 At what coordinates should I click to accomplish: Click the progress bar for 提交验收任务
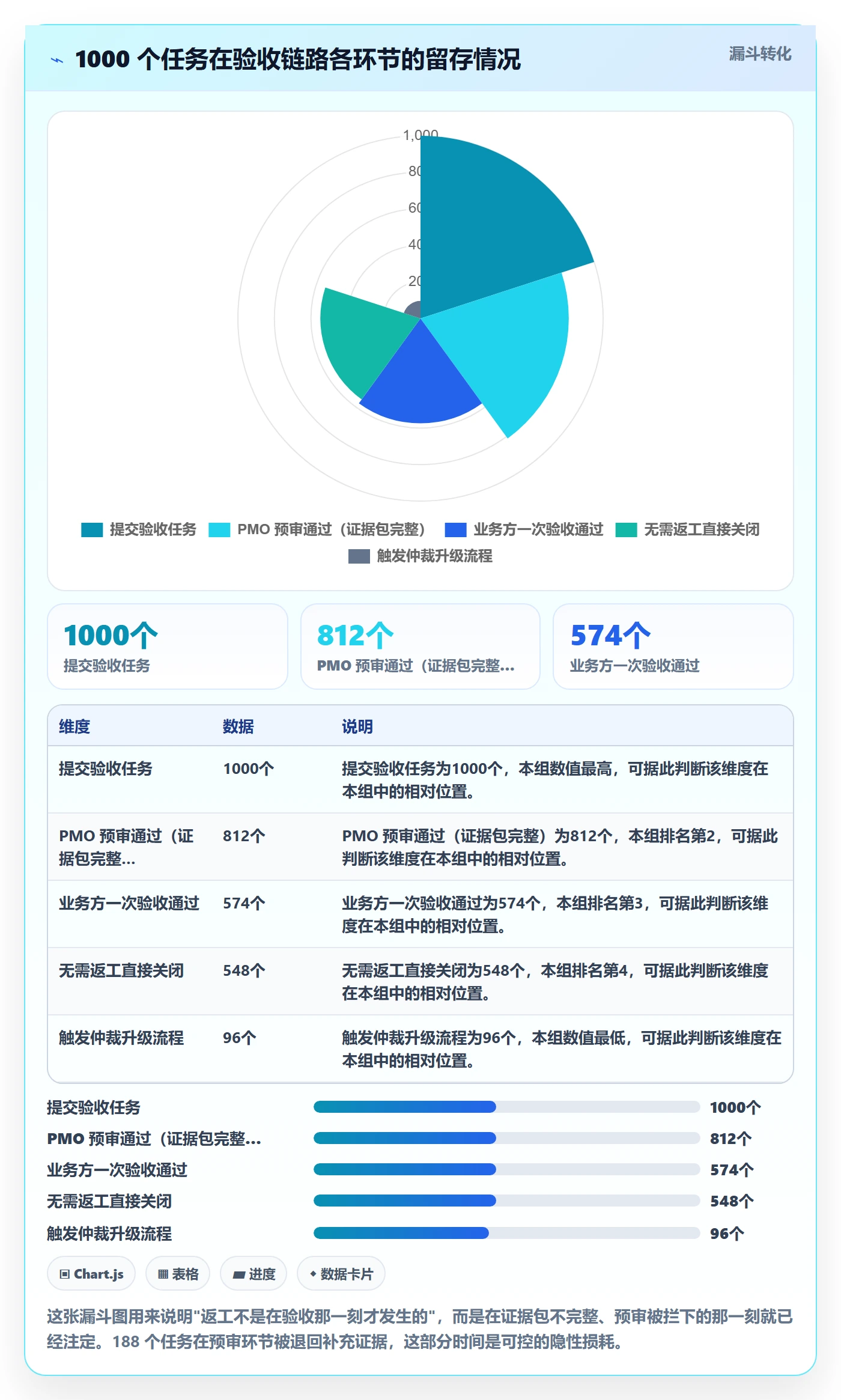coord(507,1107)
